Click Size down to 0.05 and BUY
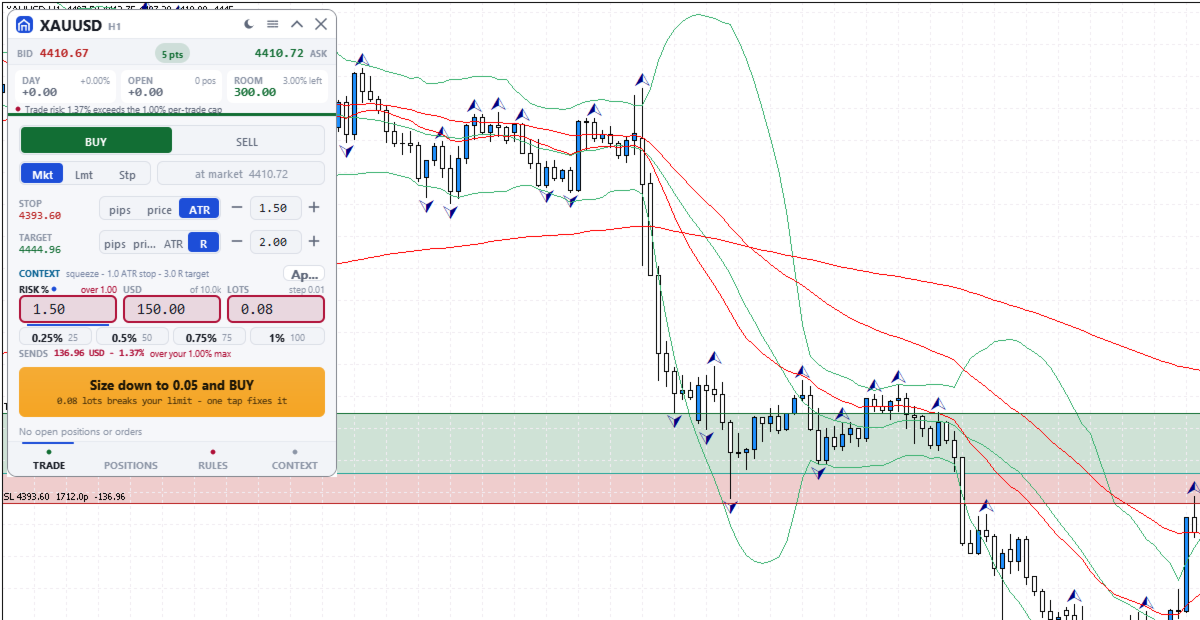 [x=172, y=391]
